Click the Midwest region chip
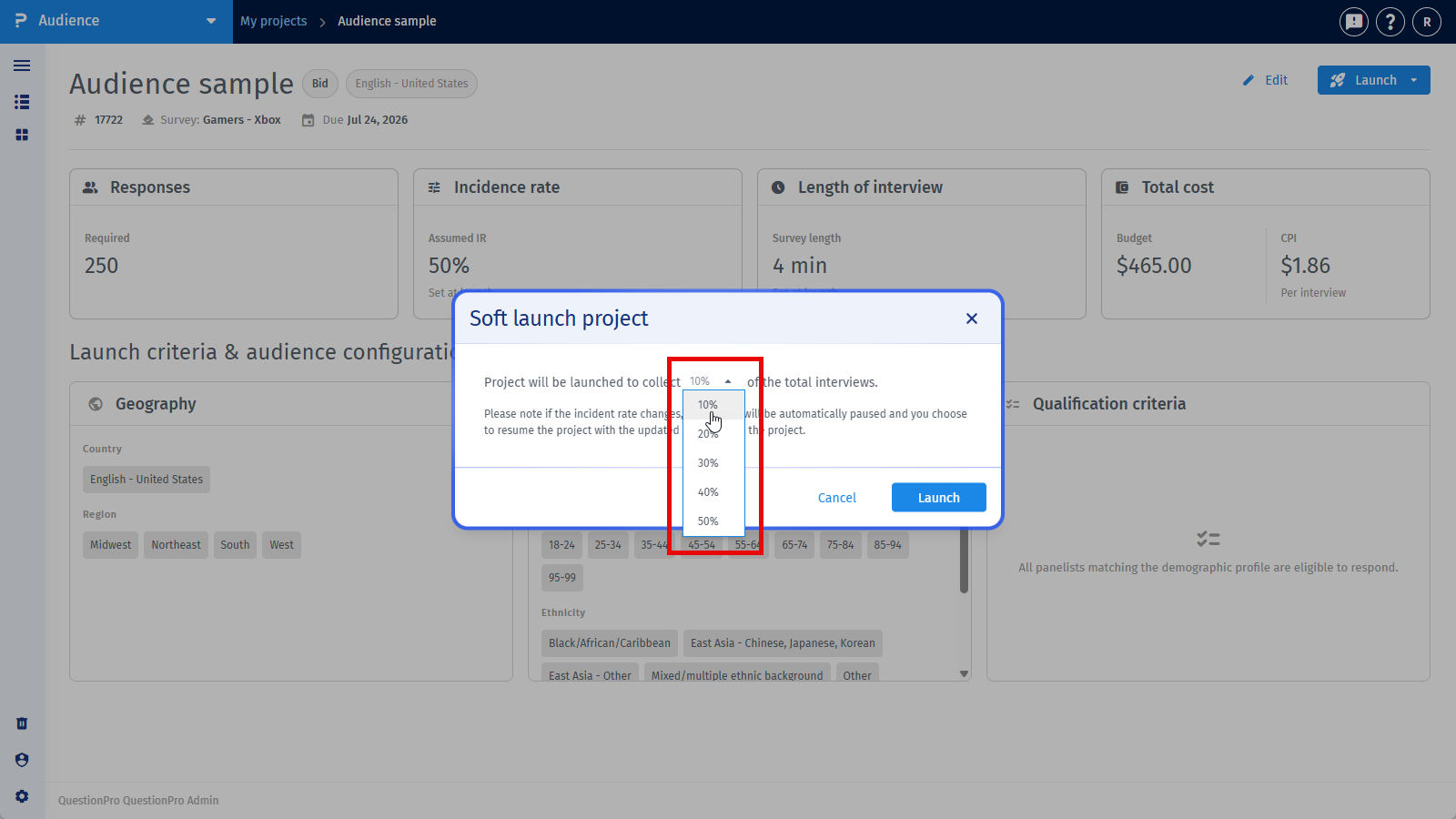The height and width of the screenshot is (819, 1456). click(111, 545)
